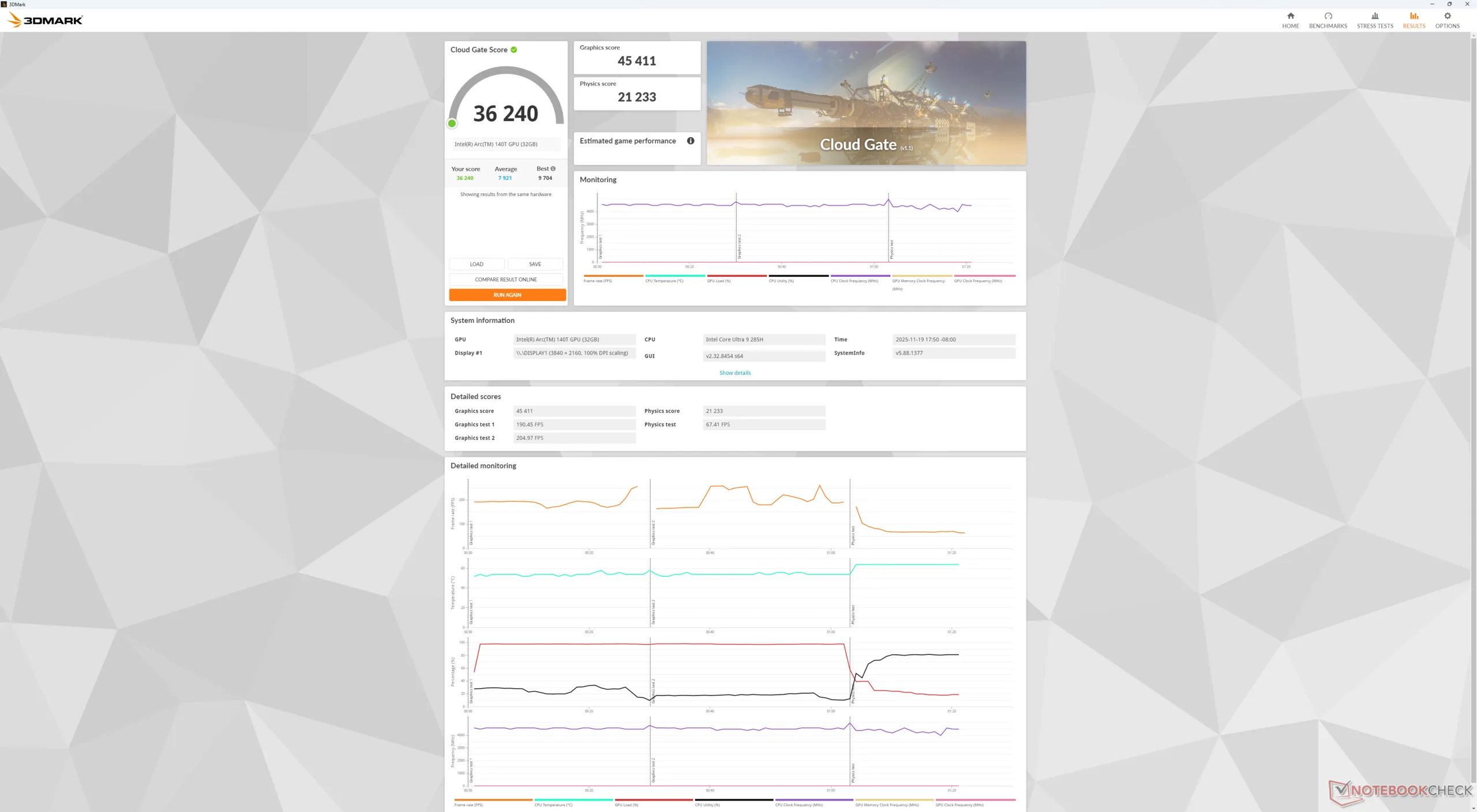Image resolution: width=1477 pixels, height=812 pixels.
Task: Go to Benchmarks section
Action: click(1328, 20)
